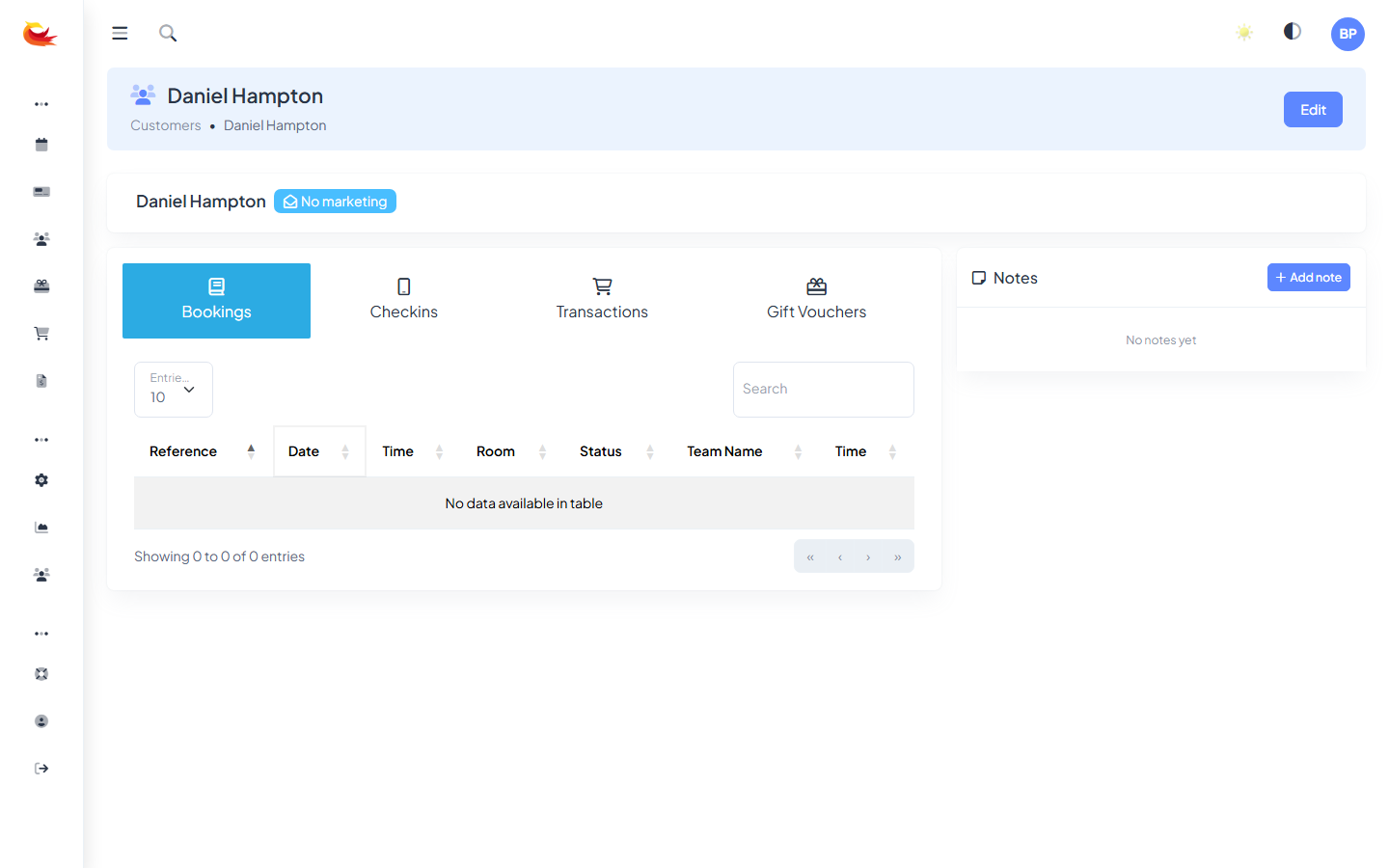
Task: Click the Daniel Hampton breadcrumb text
Action: point(275,125)
